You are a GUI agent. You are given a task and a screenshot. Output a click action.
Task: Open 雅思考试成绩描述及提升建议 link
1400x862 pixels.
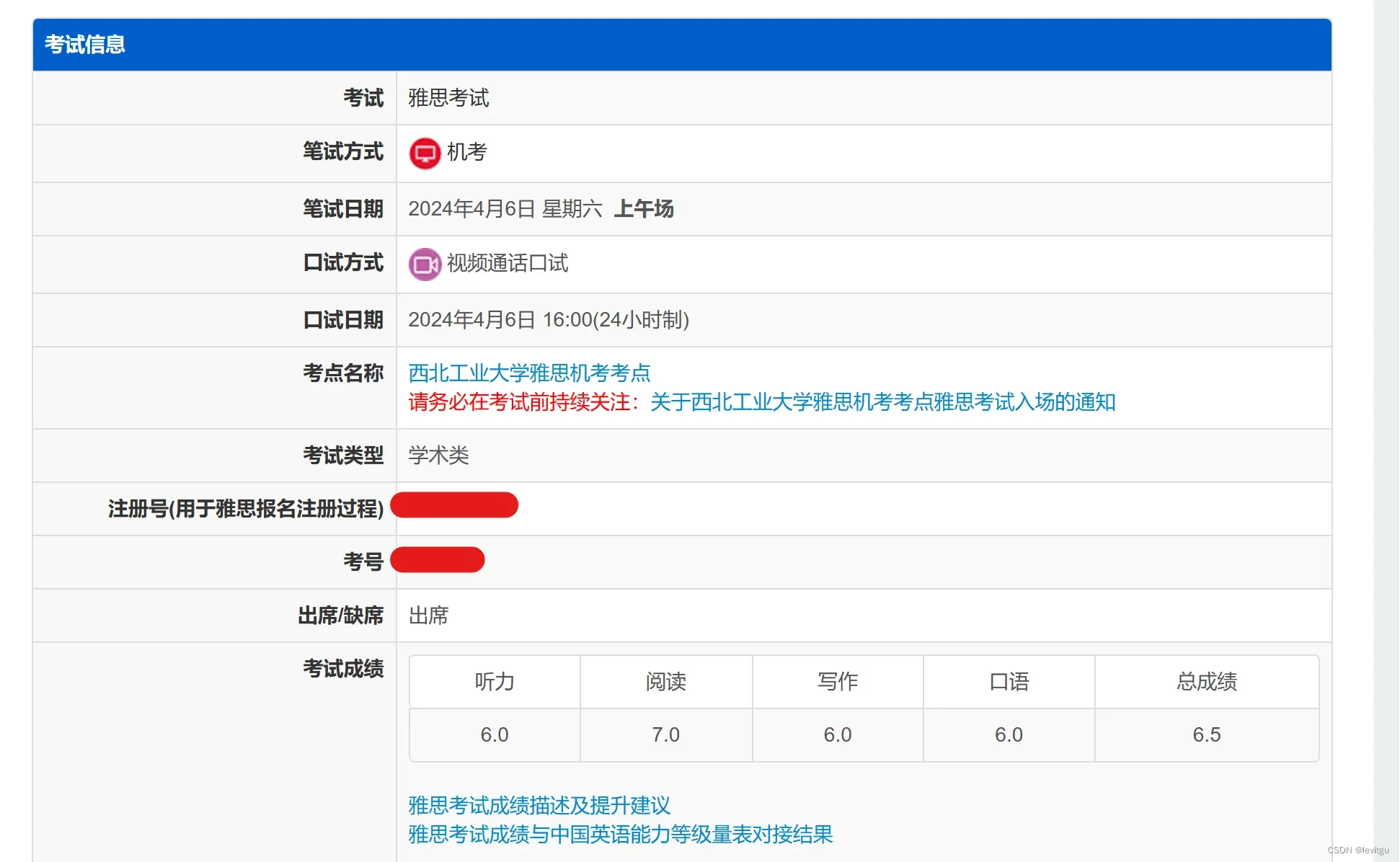pos(539,805)
